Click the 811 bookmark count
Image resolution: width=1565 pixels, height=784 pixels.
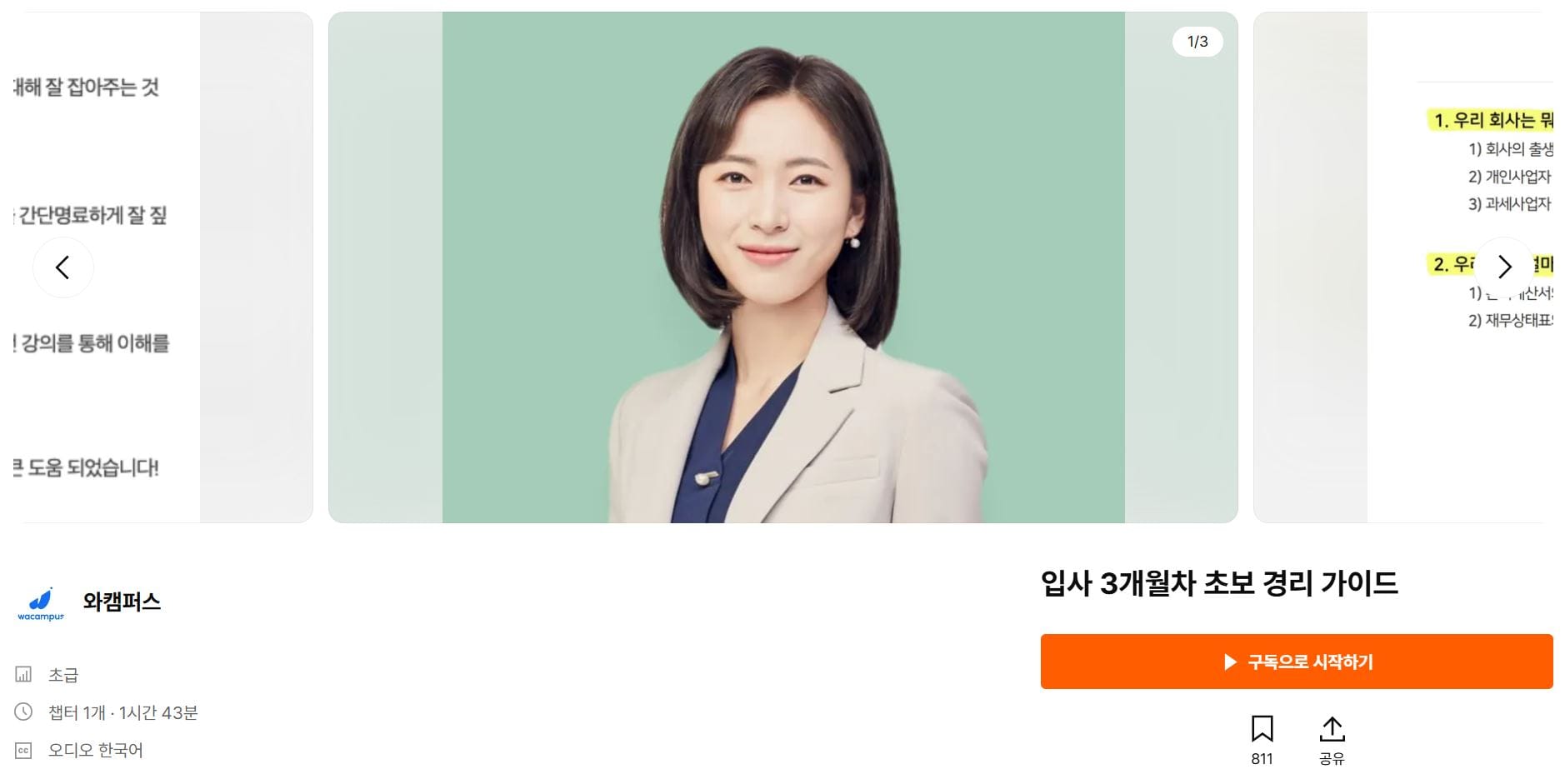[1262, 759]
